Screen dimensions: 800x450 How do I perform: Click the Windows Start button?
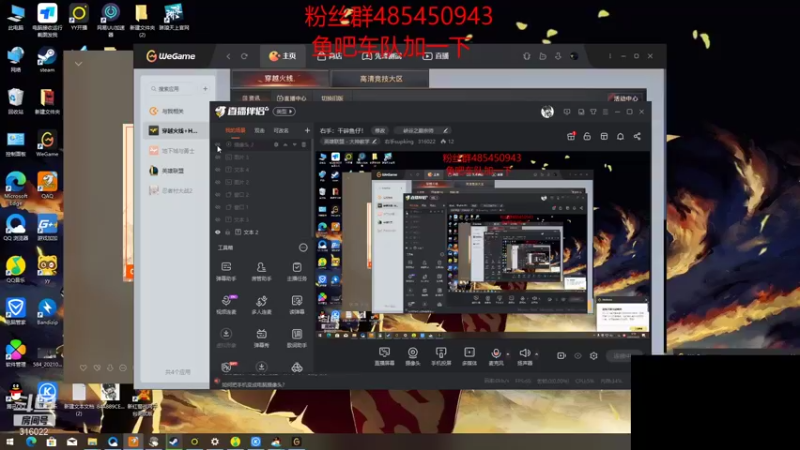point(10,442)
